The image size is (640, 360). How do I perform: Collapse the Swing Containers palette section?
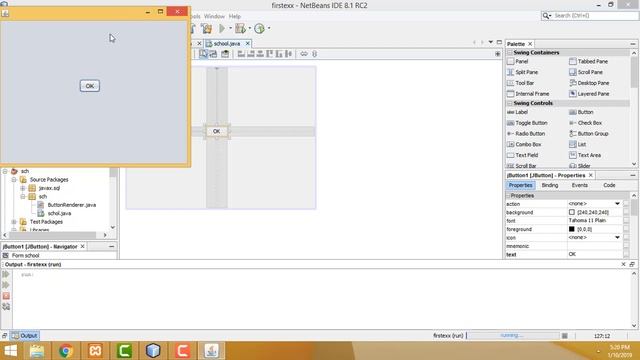(510, 53)
